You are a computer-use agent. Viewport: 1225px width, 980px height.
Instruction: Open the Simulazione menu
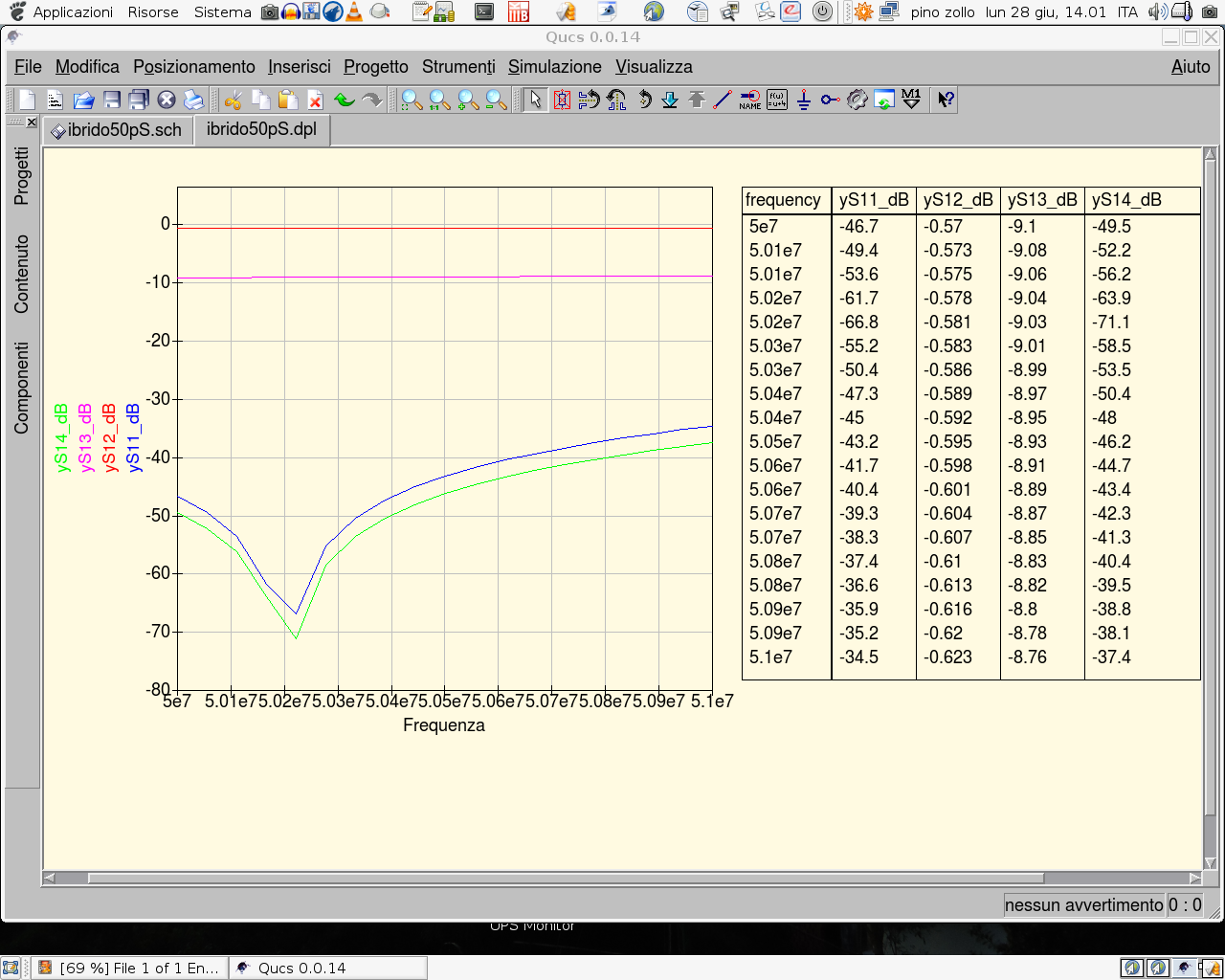coord(554,67)
